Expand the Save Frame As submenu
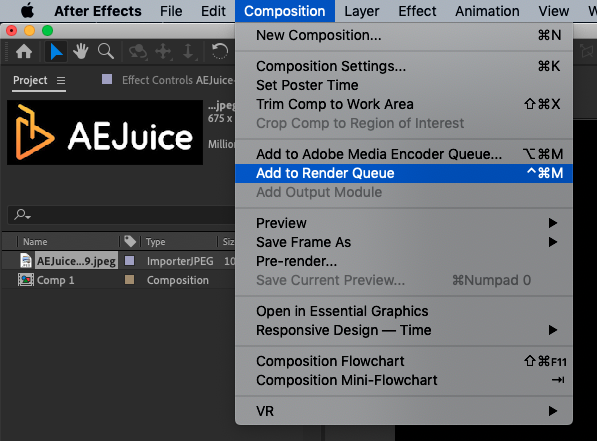This screenshot has width=597, height=441. point(404,242)
